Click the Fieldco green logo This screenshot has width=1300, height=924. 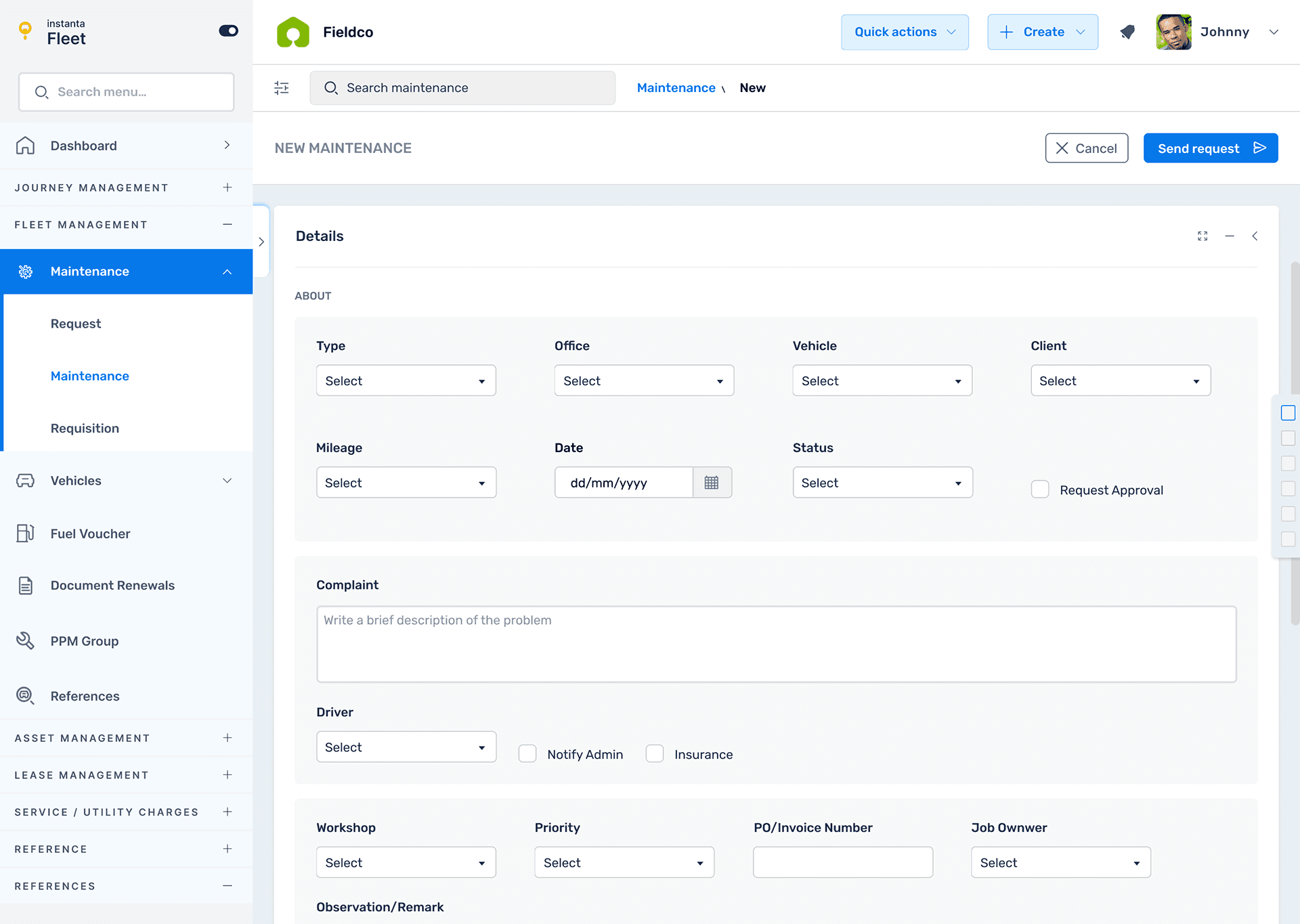[293, 32]
